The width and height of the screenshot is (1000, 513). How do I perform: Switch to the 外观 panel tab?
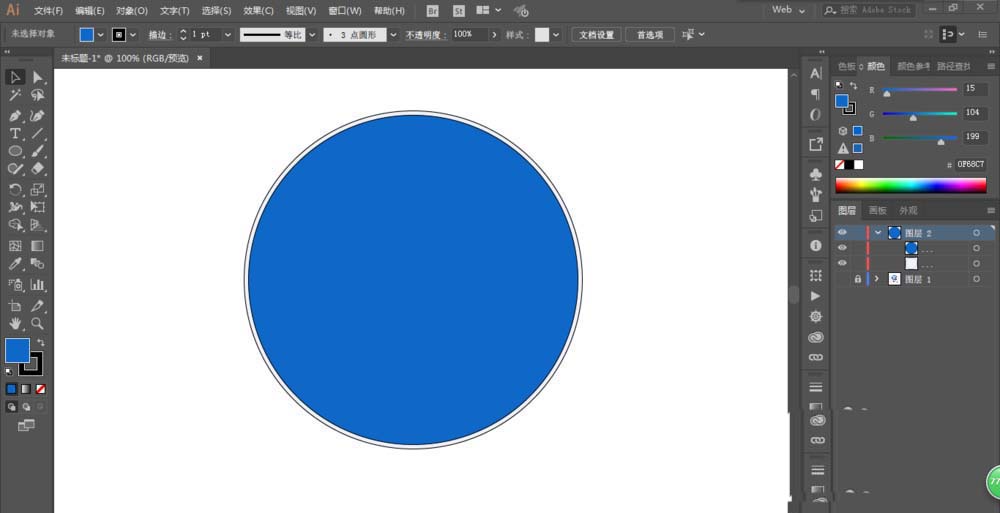pyautogui.click(x=908, y=211)
